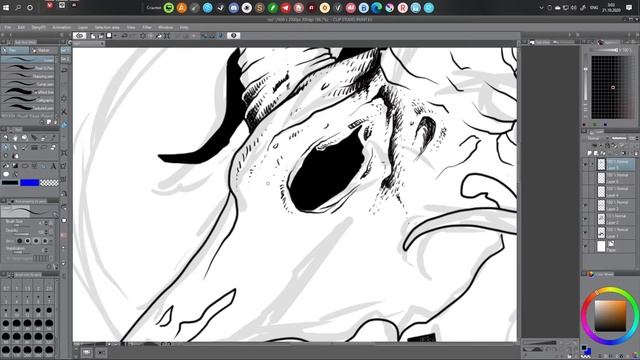The height and width of the screenshot is (360, 640).
Task: Open the Window menu
Action: pos(165,27)
